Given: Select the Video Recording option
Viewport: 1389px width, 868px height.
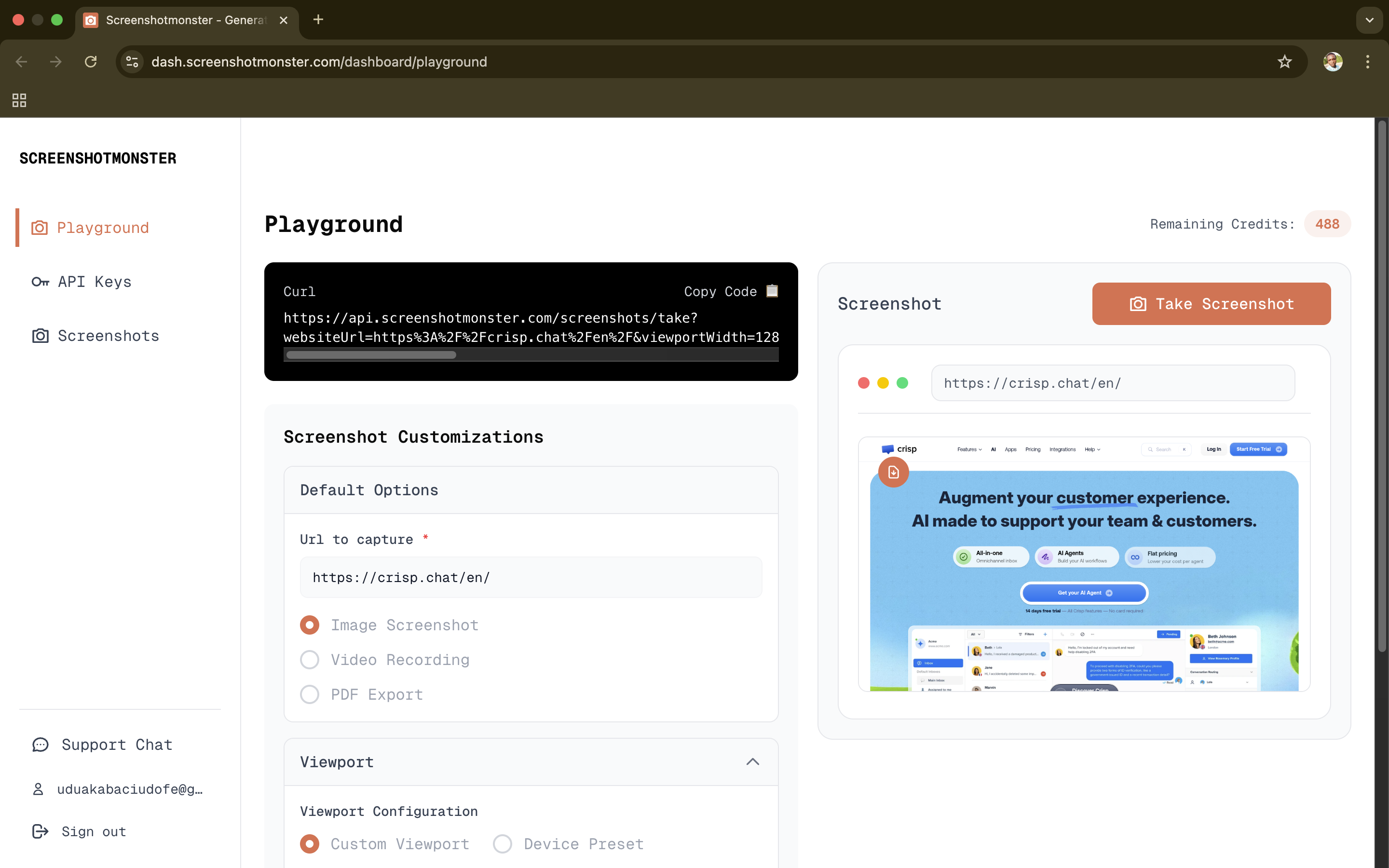Looking at the screenshot, I should point(310,659).
